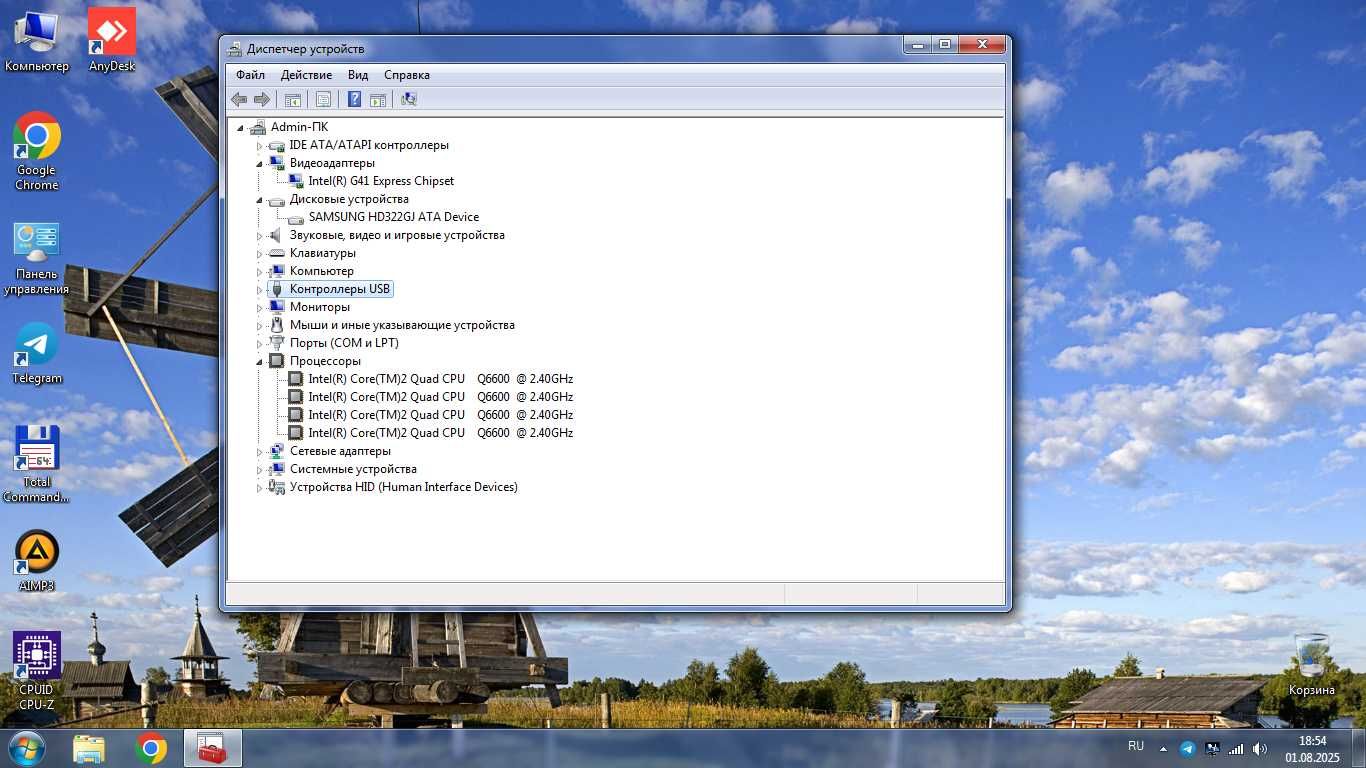
Task: Open the Telegram desktop shortcut
Action: pos(37,353)
